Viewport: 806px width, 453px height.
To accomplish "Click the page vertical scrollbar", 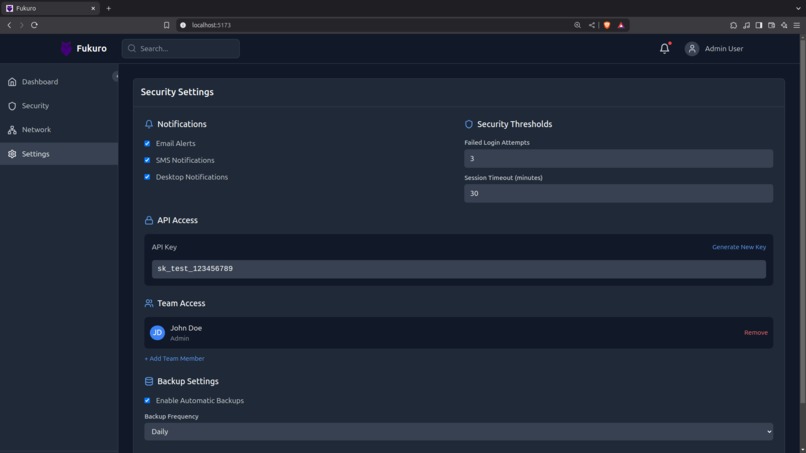I will click(802, 221).
